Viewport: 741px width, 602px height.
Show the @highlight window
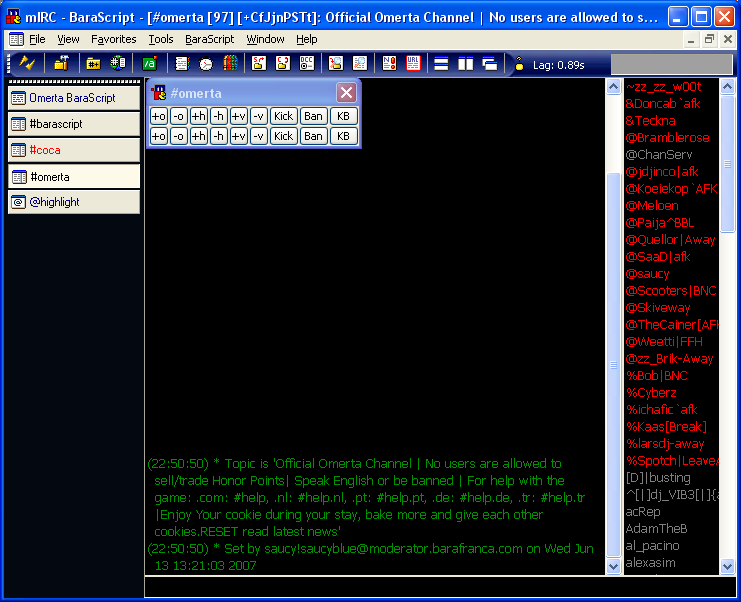(x=74, y=202)
